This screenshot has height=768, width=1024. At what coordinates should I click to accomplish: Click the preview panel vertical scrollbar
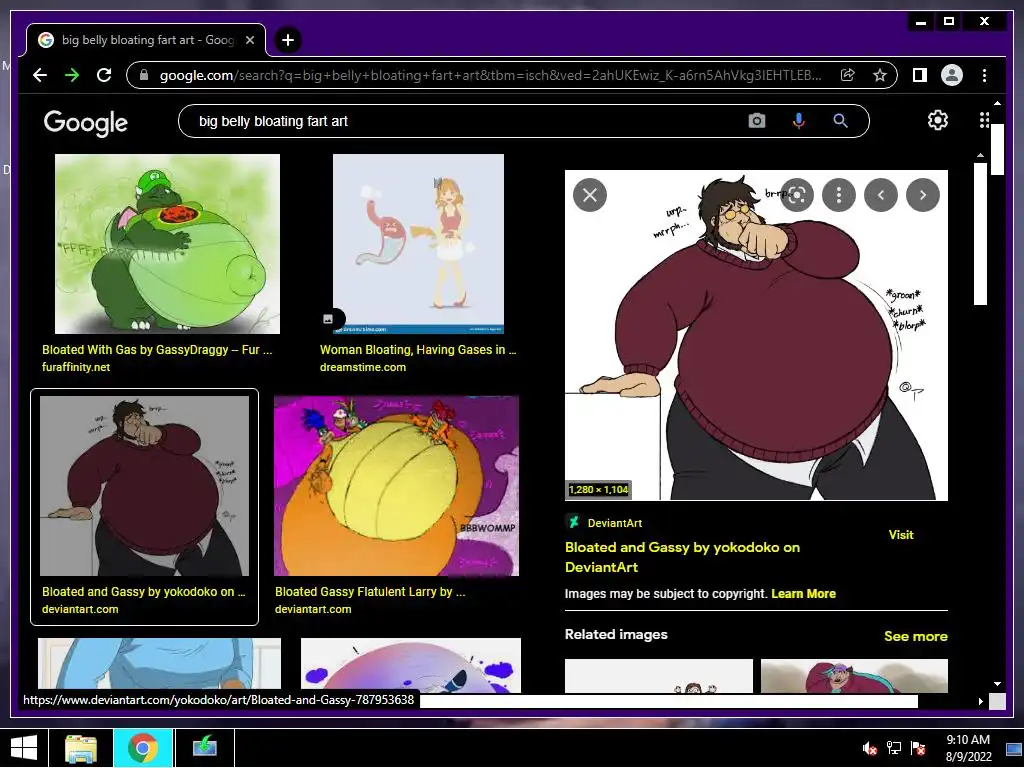[x=980, y=234]
